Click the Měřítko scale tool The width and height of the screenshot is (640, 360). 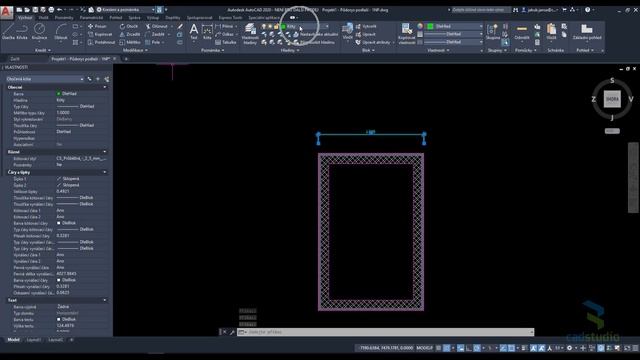coord(130,42)
